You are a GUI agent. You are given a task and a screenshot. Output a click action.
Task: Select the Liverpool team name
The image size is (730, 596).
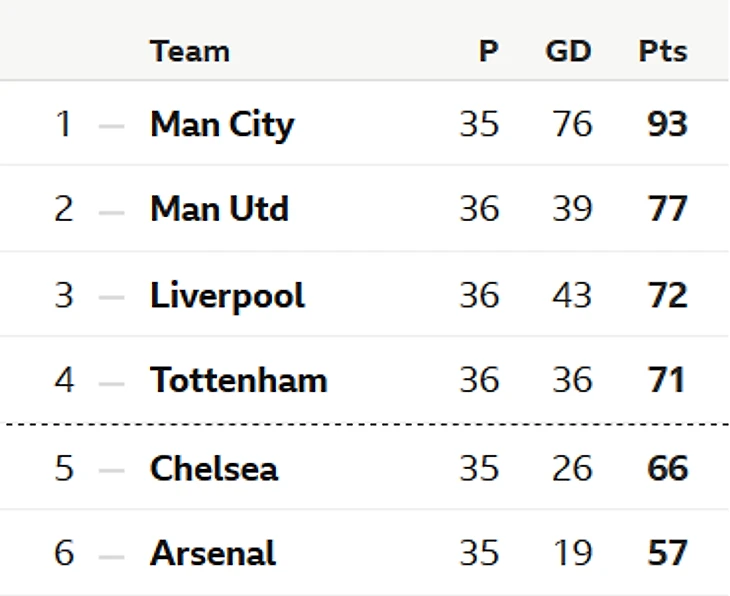coord(227,296)
